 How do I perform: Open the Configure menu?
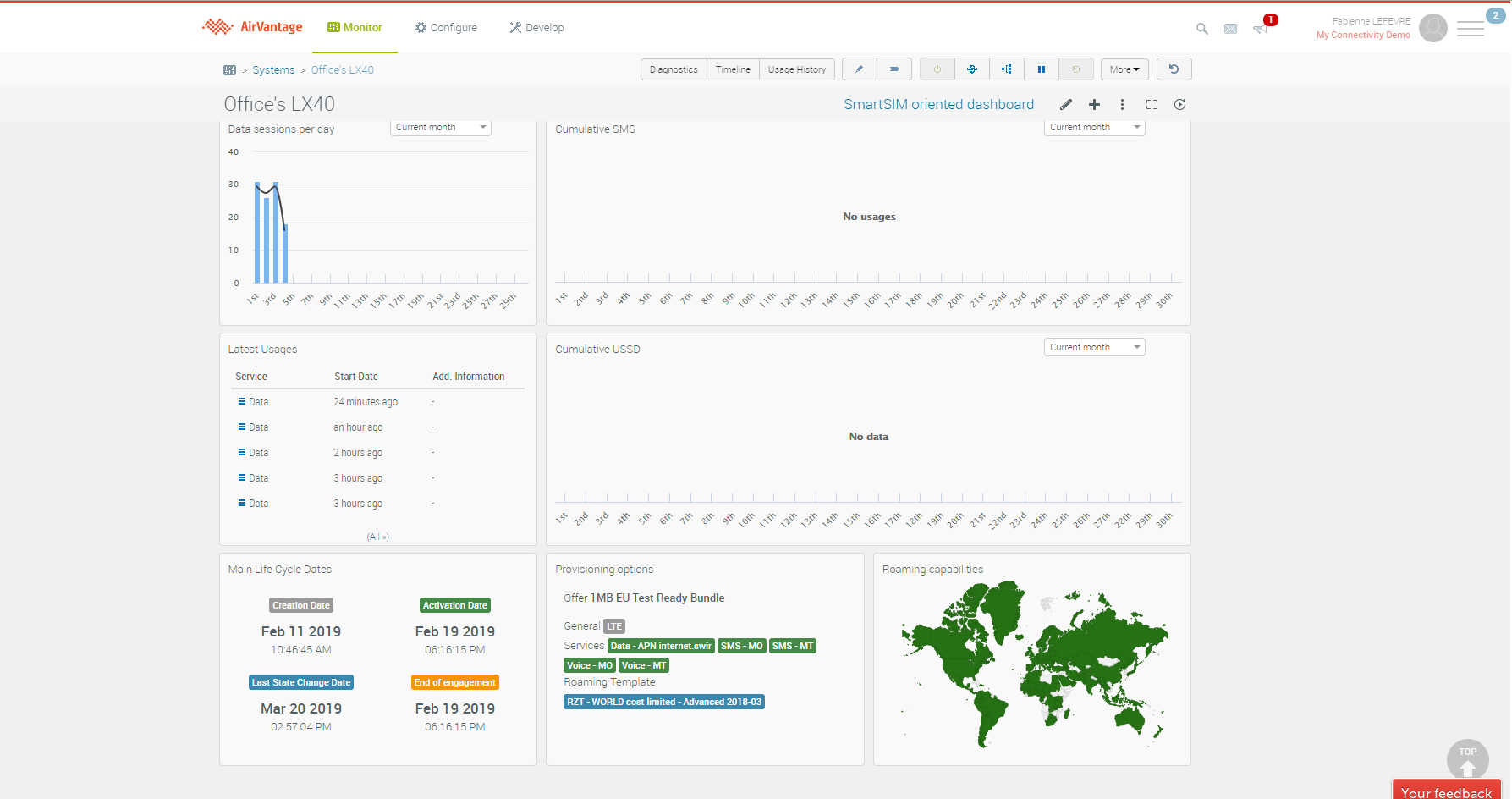[446, 28]
